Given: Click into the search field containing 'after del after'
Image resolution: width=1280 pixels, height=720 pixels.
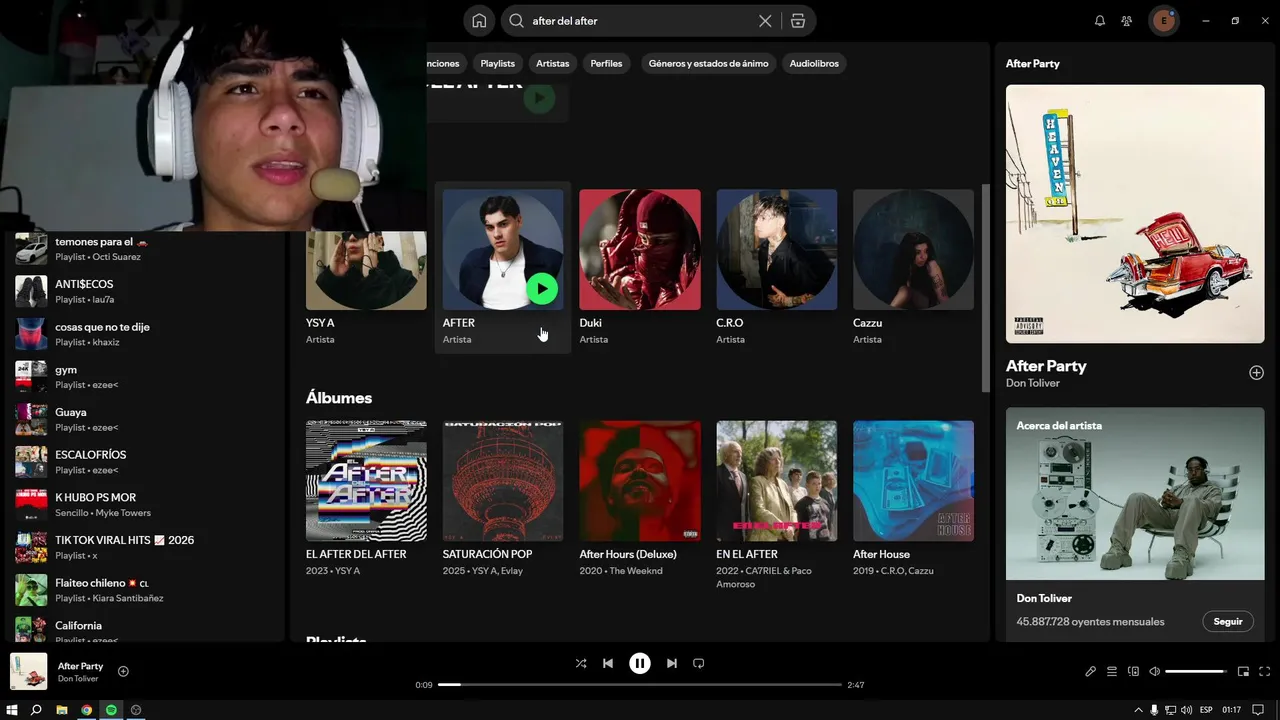Looking at the screenshot, I should click(640, 20).
